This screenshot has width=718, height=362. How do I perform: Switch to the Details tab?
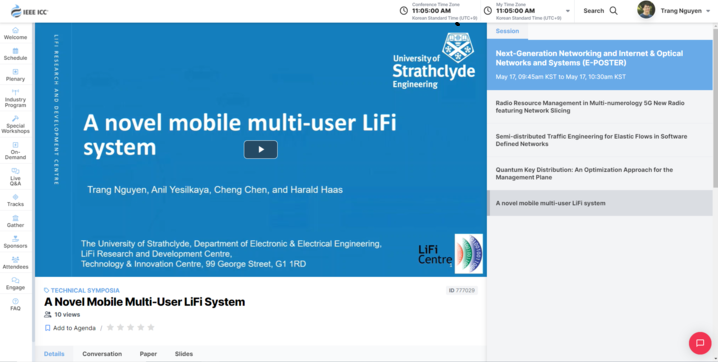54,354
